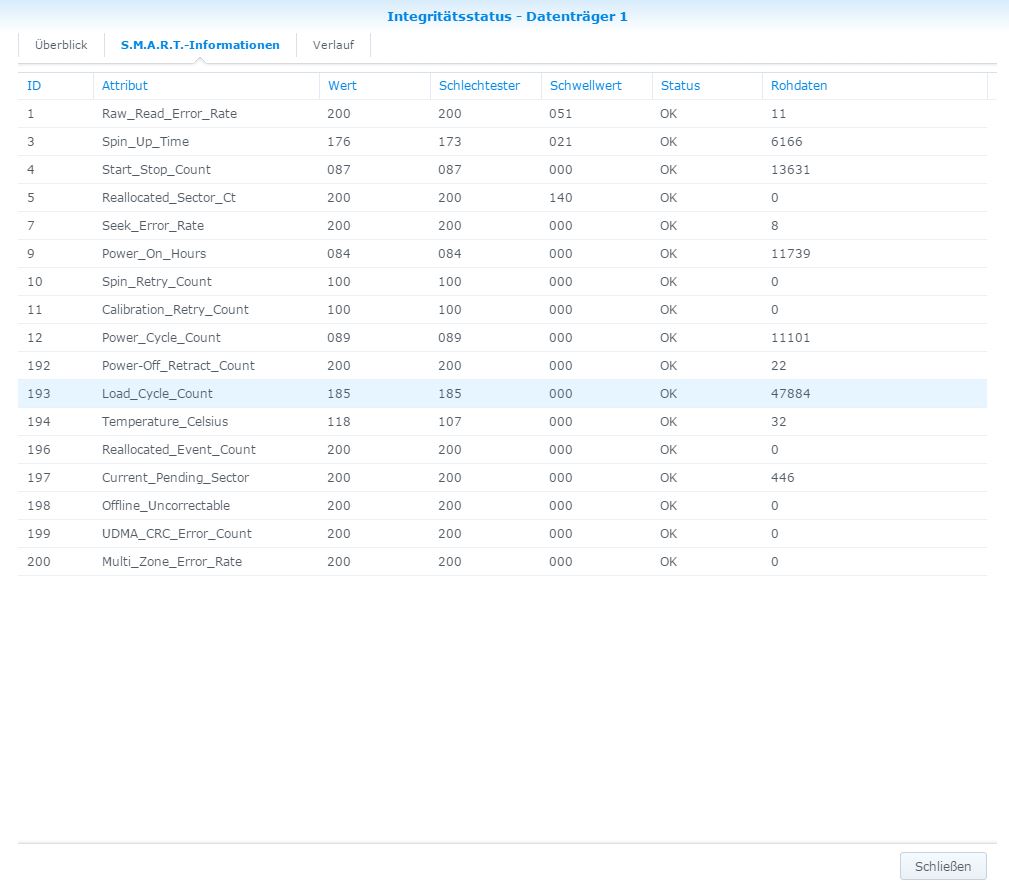Sort by the Wert column header
Image resolution: width=1009 pixels, height=885 pixels.
[x=375, y=86]
